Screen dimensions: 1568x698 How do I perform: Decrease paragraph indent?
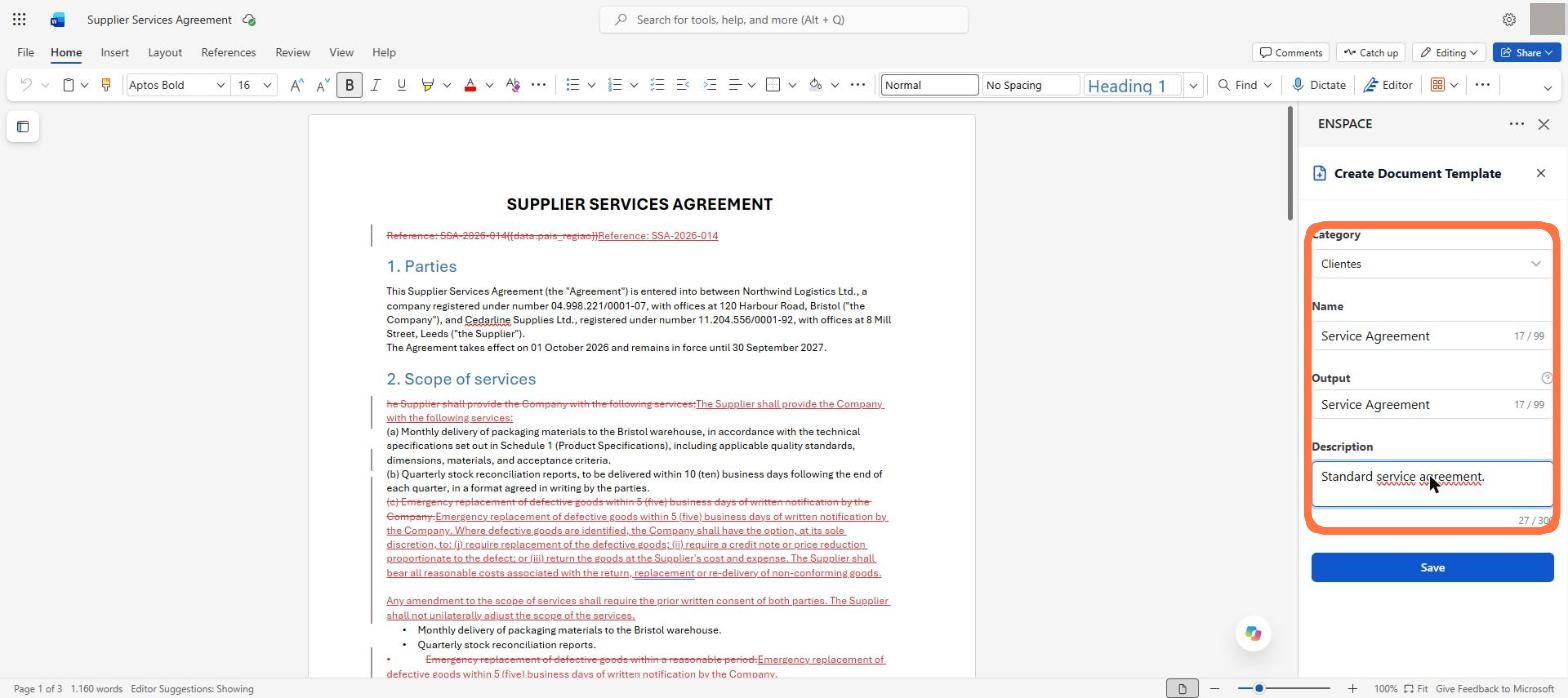683,85
